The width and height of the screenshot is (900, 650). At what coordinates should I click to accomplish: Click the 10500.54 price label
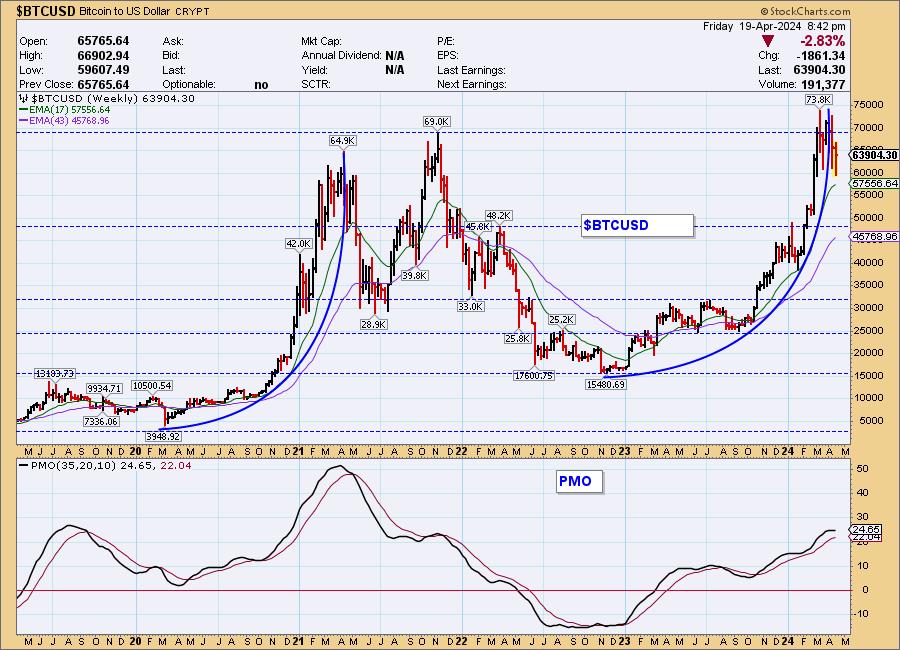[152, 386]
